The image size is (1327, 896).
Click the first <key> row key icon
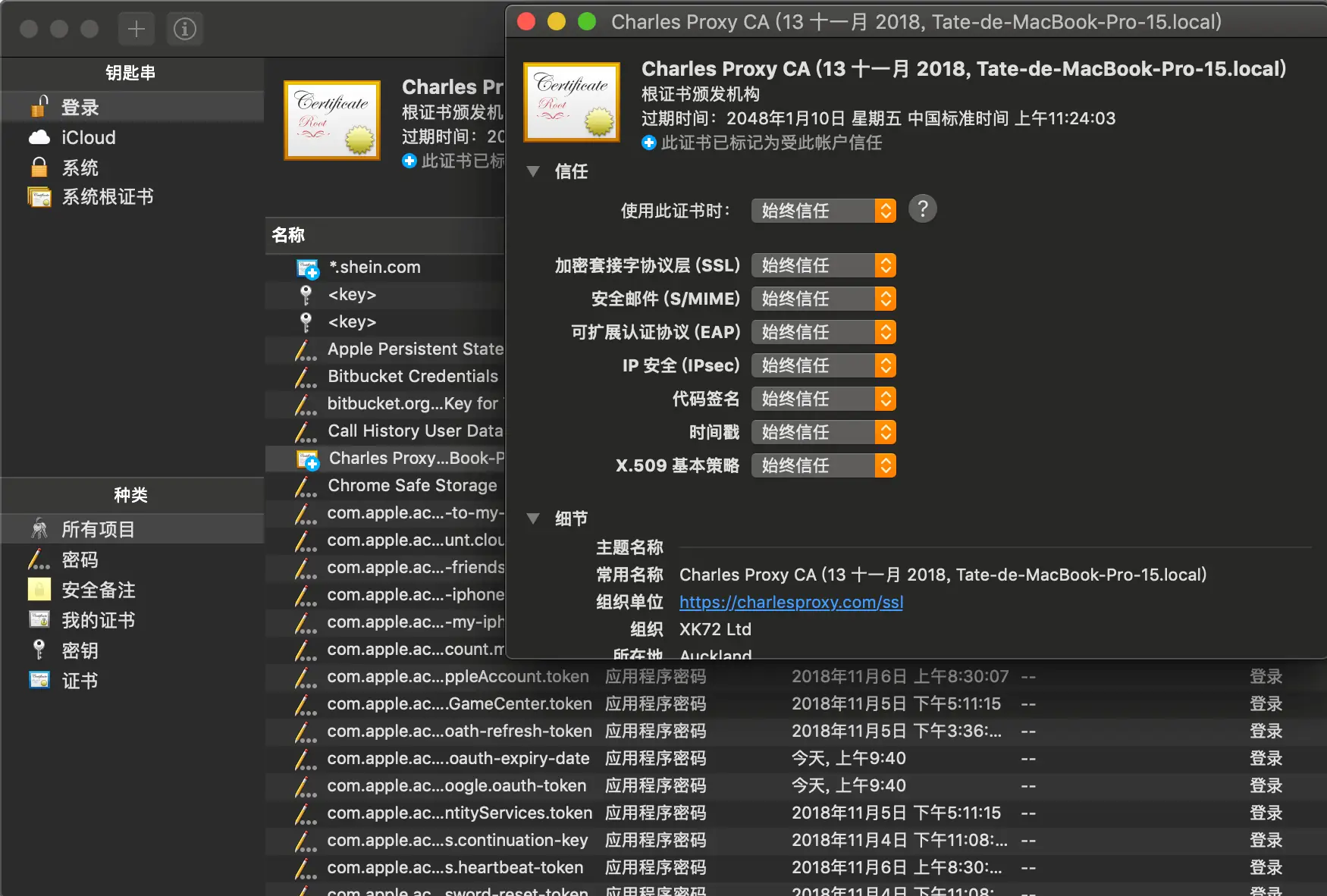click(x=306, y=294)
